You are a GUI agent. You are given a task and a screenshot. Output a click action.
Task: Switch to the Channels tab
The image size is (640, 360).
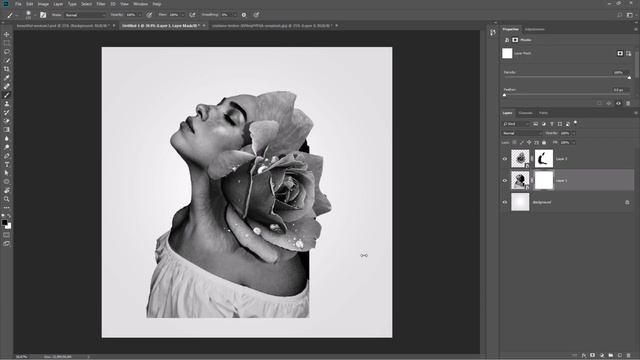tap(525, 113)
